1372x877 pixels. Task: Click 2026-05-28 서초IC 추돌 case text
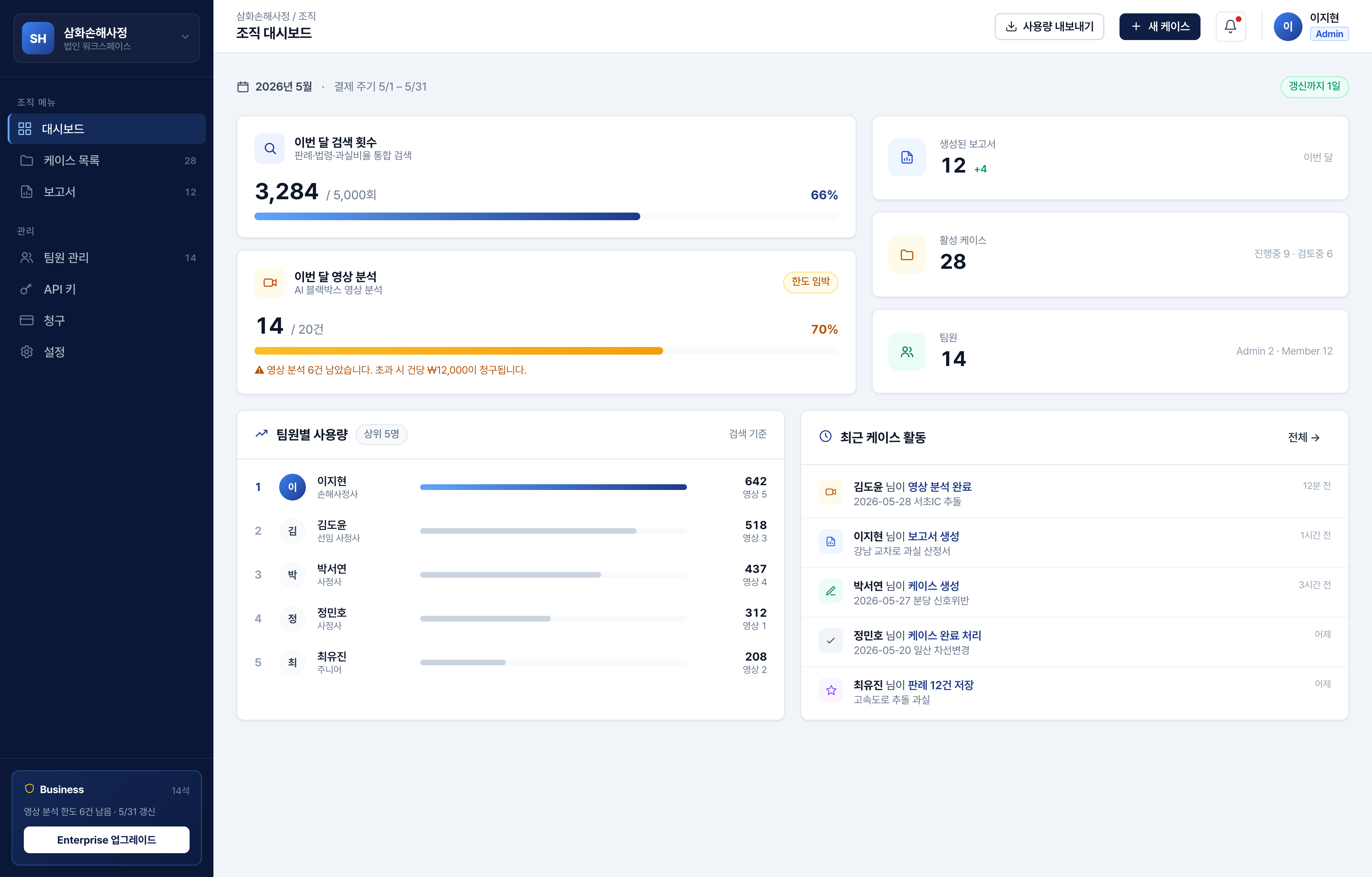907,501
